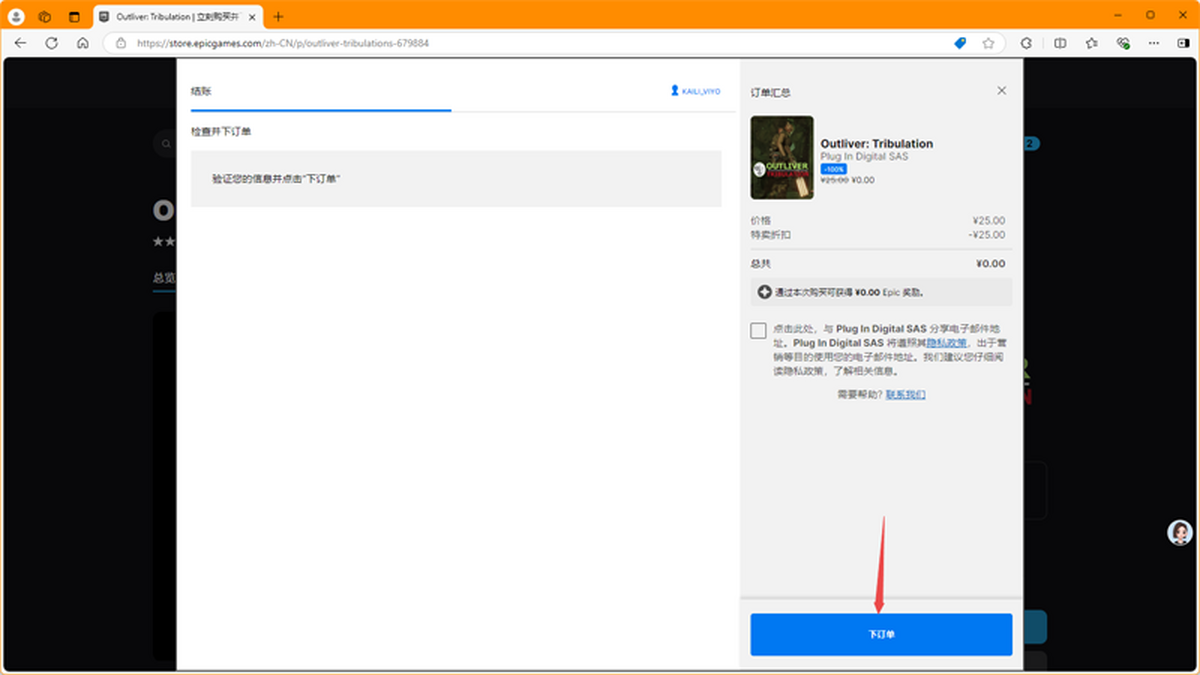
Task: Open the tab actions menu icon
Action: coord(74,16)
